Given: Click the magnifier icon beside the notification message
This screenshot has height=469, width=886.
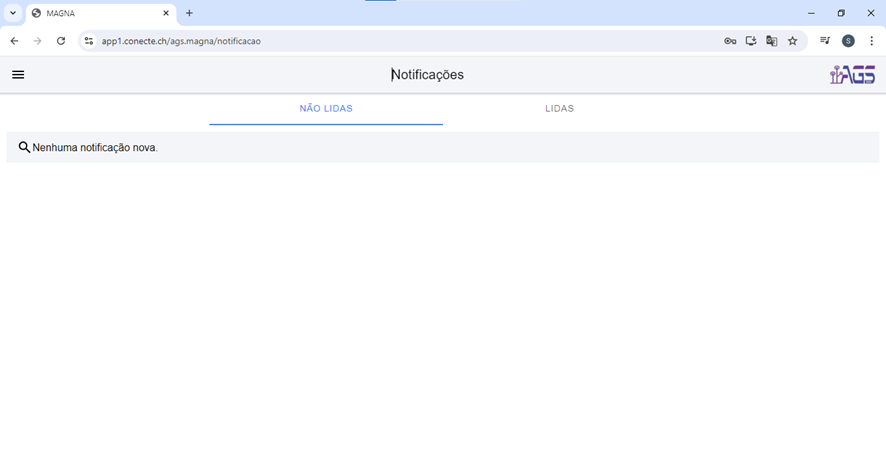Looking at the screenshot, I should click(x=25, y=147).
